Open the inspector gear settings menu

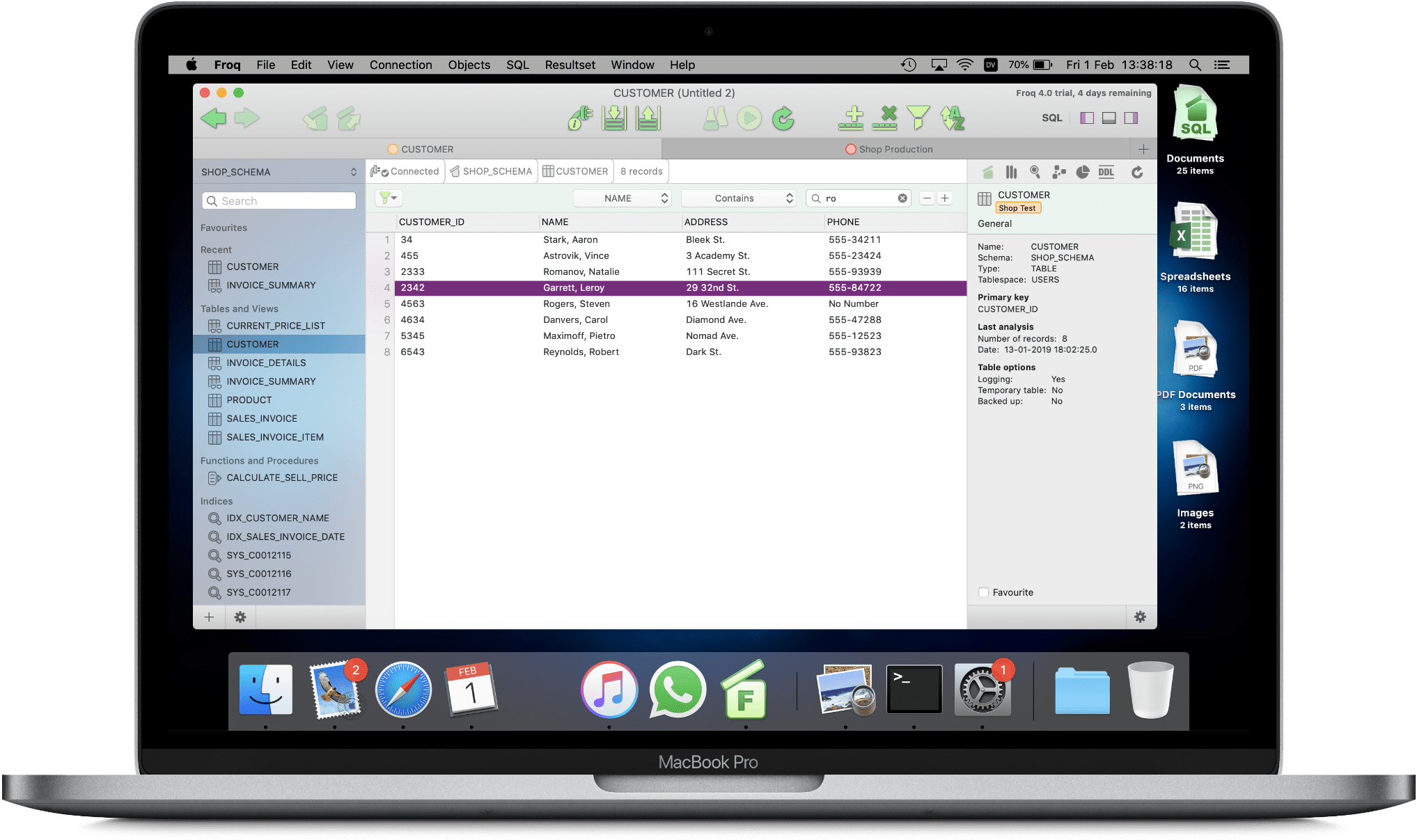[1140, 617]
